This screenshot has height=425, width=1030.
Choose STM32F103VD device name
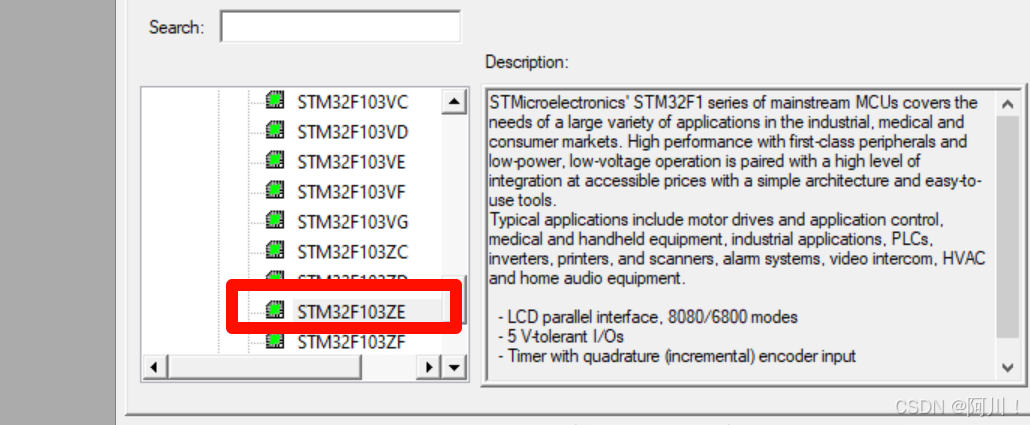[352, 133]
